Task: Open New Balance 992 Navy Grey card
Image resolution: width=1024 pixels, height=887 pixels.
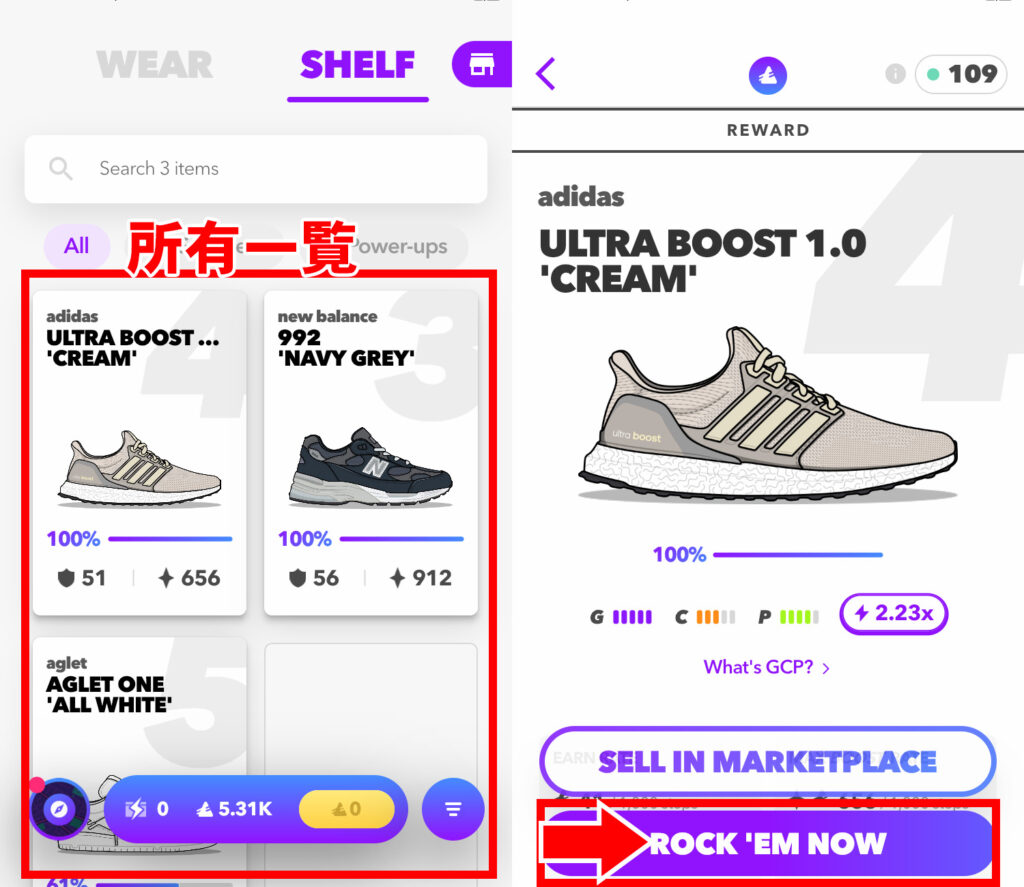Action: point(371,453)
